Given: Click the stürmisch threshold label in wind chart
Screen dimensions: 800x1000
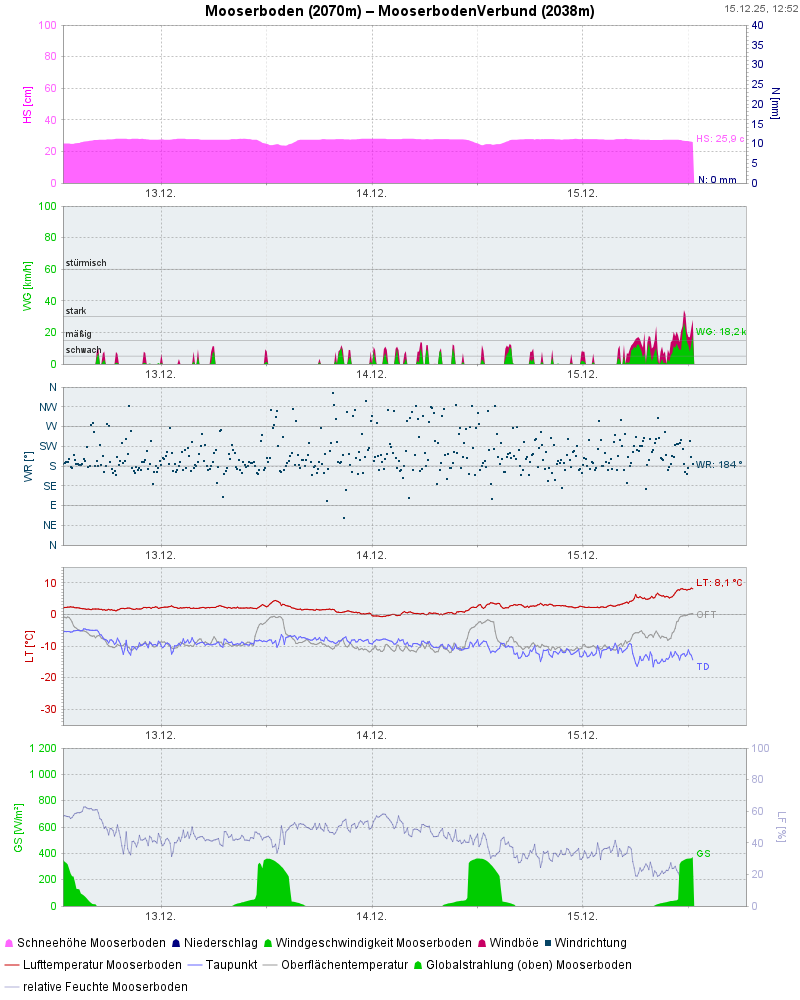Looking at the screenshot, I should click(86, 263).
